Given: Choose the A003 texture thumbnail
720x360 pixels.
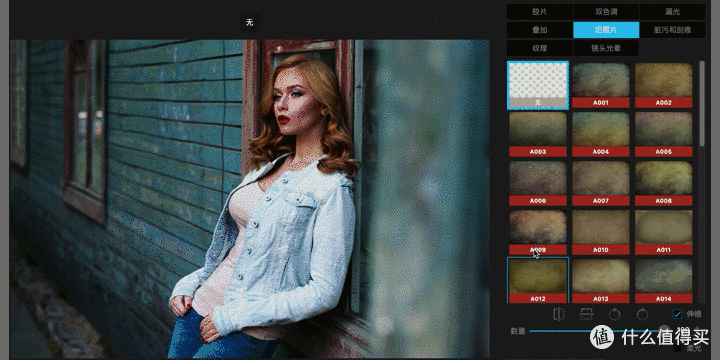Looking at the screenshot, I should coord(538,135).
